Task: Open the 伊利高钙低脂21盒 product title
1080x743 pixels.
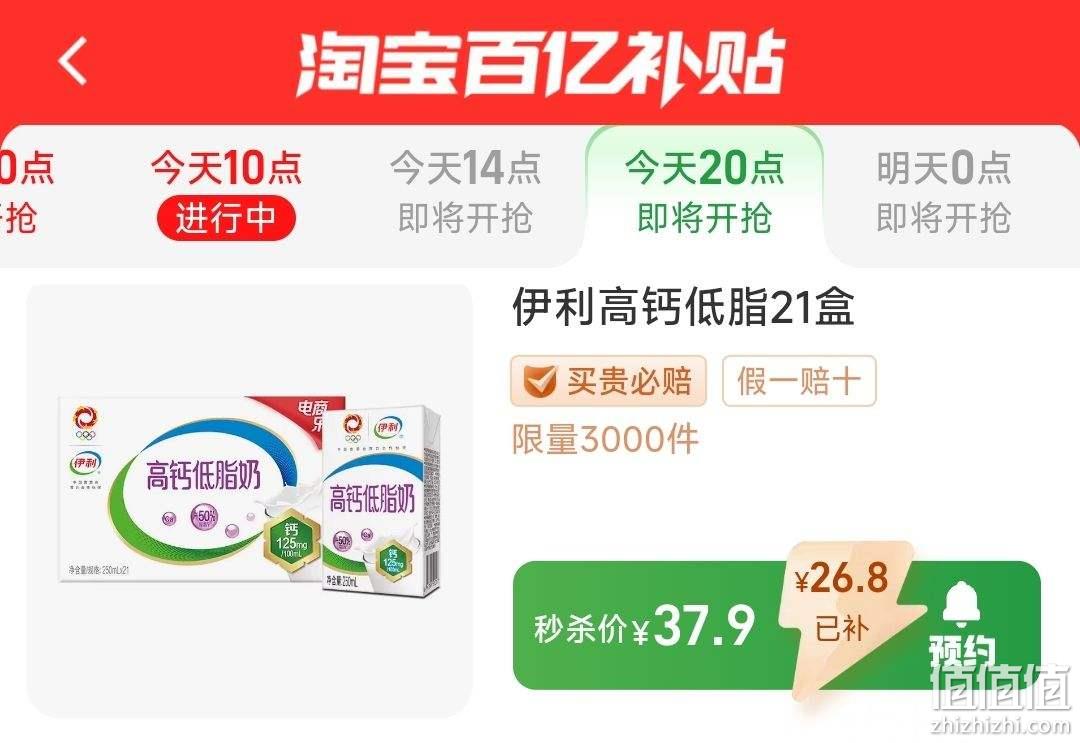Action: 683,307
